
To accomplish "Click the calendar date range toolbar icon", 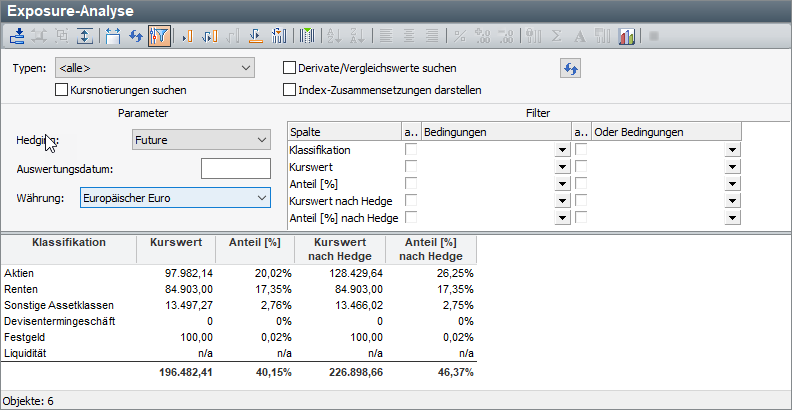I will tap(112, 36).
